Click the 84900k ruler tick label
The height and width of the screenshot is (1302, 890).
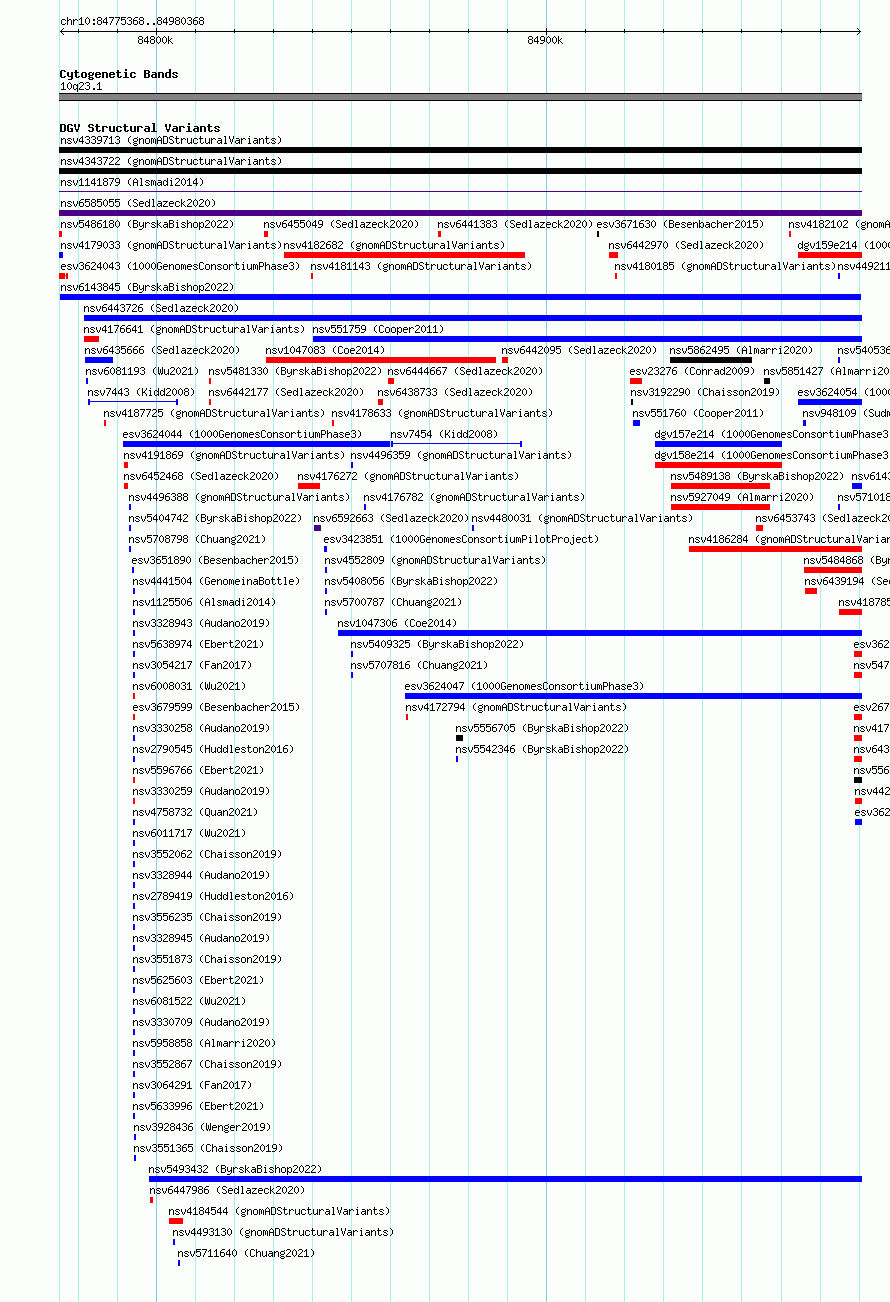pos(545,41)
